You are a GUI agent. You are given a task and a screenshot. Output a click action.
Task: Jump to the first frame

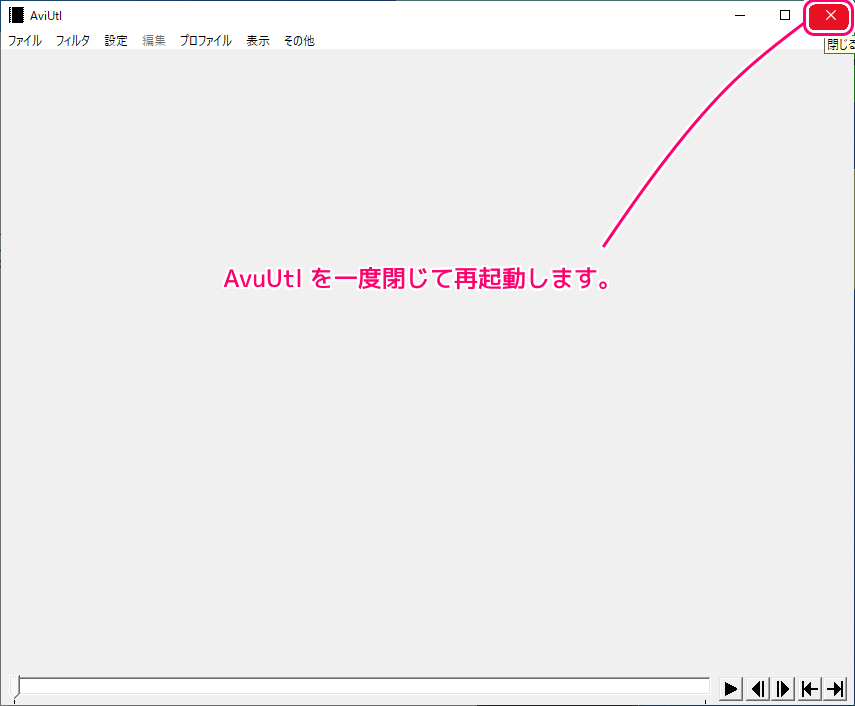(809, 689)
